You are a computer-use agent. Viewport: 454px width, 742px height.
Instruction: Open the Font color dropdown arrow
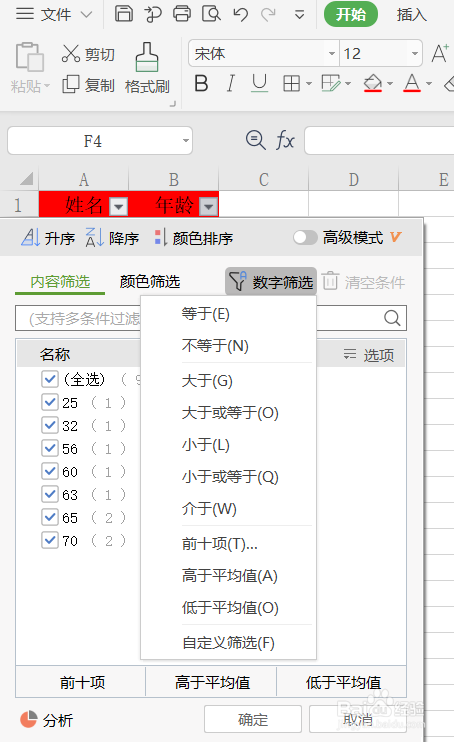[x=429, y=84]
